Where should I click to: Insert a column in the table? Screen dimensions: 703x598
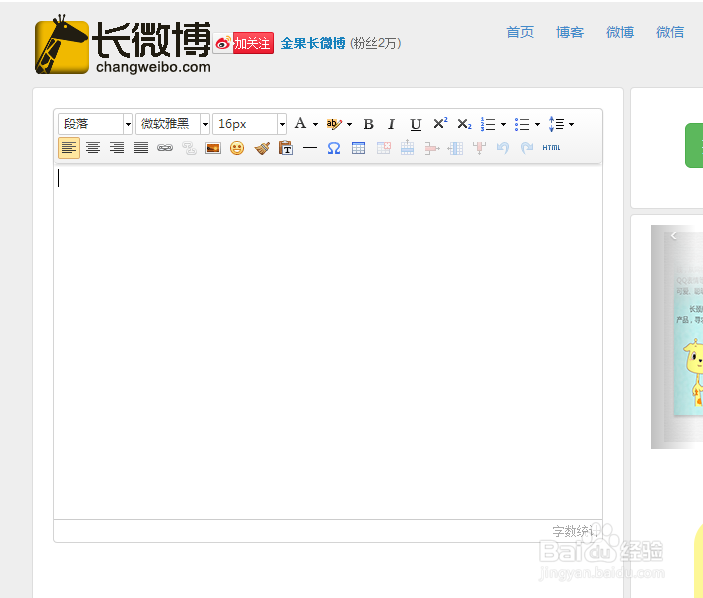[x=456, y=148]
